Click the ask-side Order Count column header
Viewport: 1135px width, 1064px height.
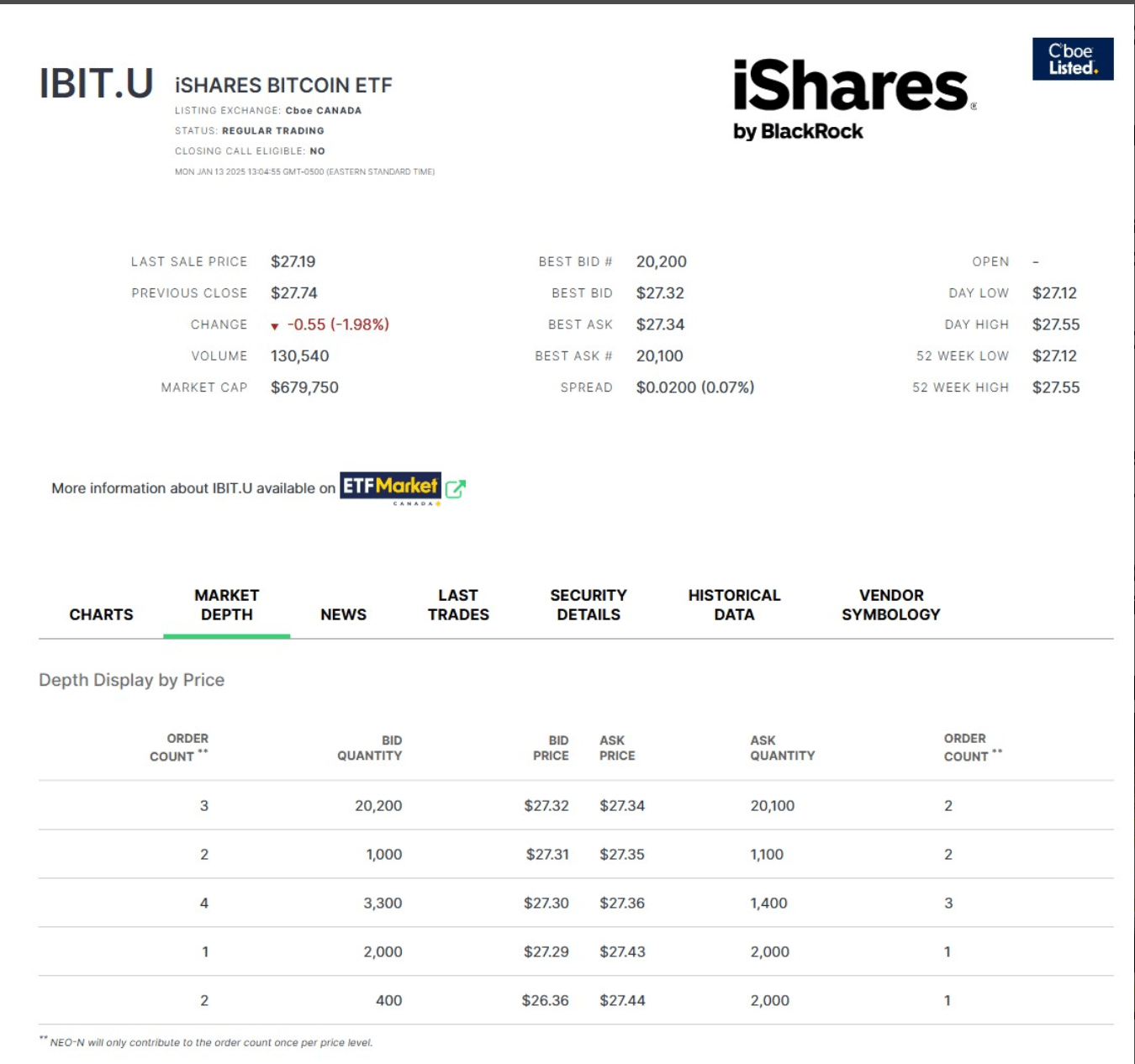973,747
